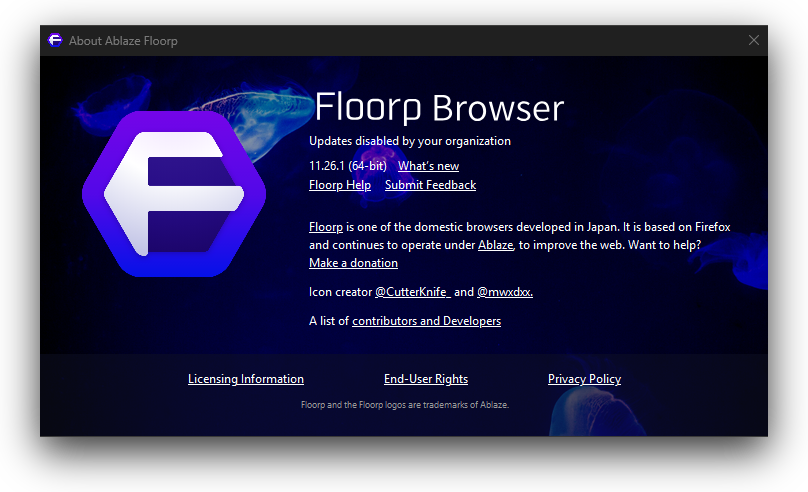Click the version text 11.26.1 (64-bit)
Image resolution: width=808 pixels, height=492 pixels.
pyautogui.click(x=348, y=166)
